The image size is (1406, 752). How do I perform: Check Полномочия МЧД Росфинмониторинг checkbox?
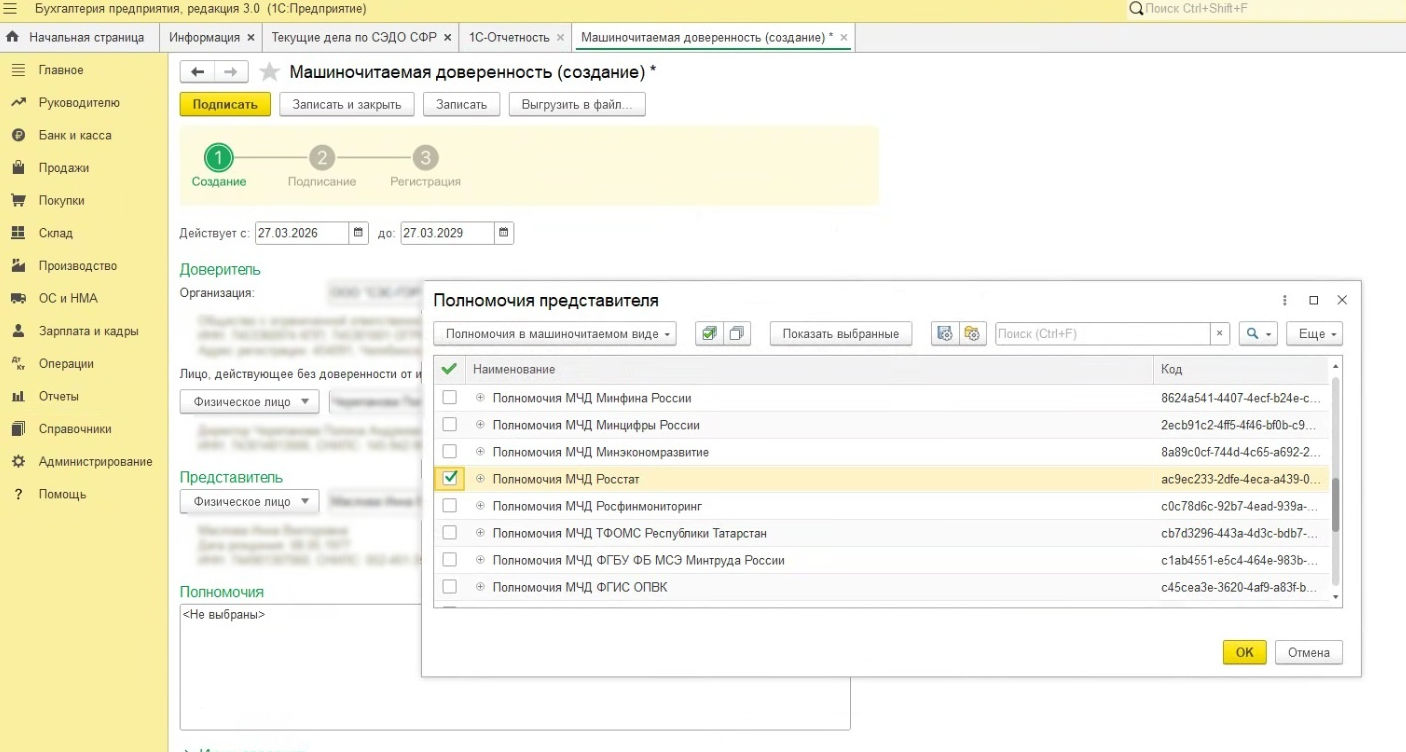(450, 506)
